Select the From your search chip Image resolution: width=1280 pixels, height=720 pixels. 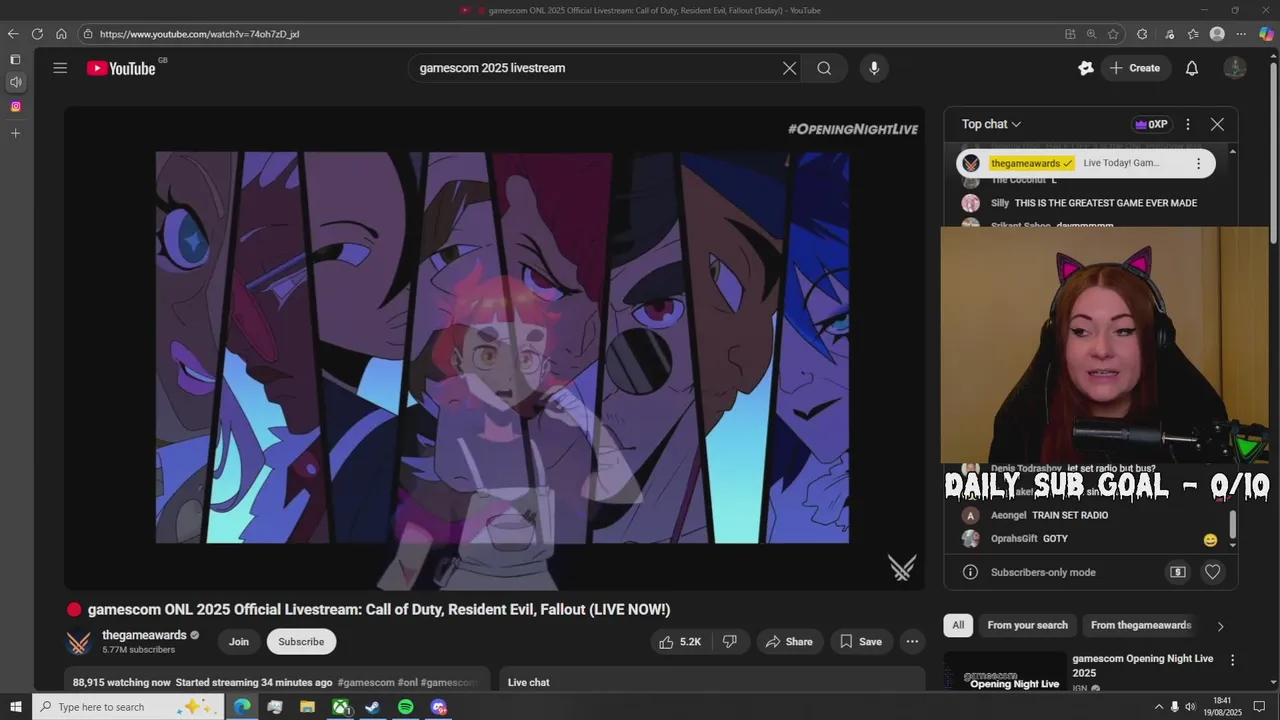tap(1027, 625)
